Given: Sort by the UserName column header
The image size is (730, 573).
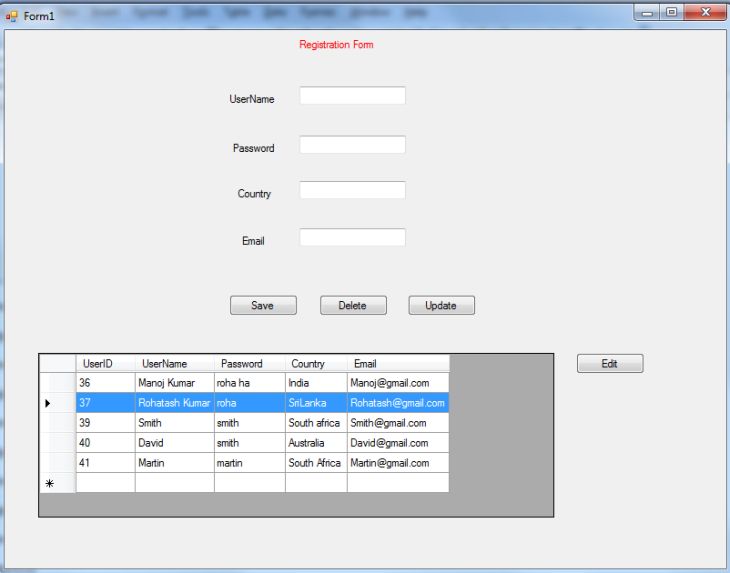Looking at the screenshot, I should click(175, 364).
